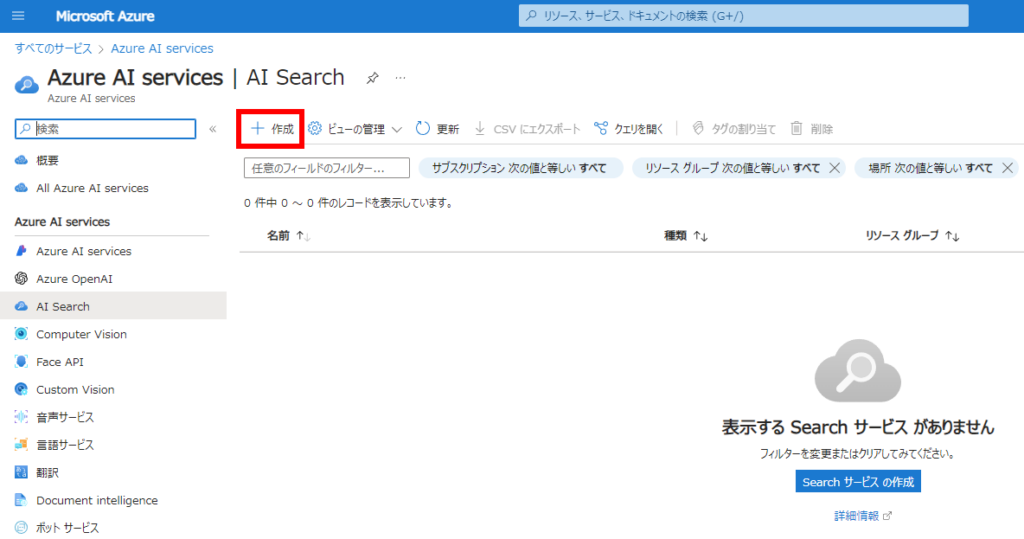Click the 更新 refresh icon
1024x539 pixels.
[423, 128]
